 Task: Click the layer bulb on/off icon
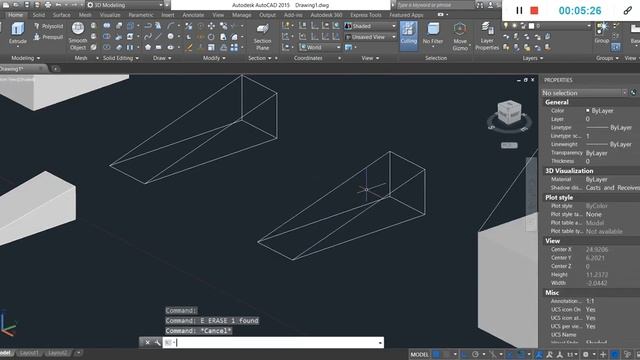point(506,26)
